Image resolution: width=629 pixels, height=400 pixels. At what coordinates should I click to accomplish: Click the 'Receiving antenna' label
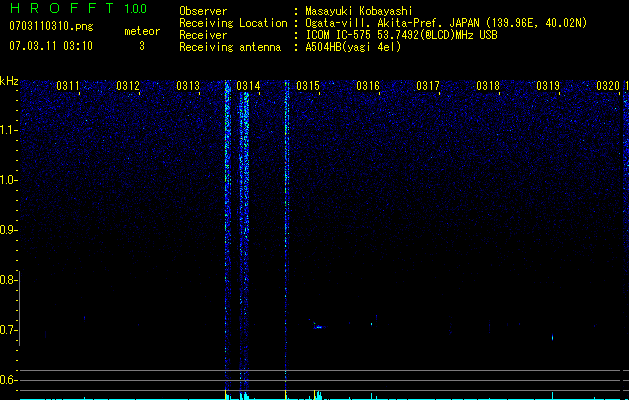pos(230,47)
